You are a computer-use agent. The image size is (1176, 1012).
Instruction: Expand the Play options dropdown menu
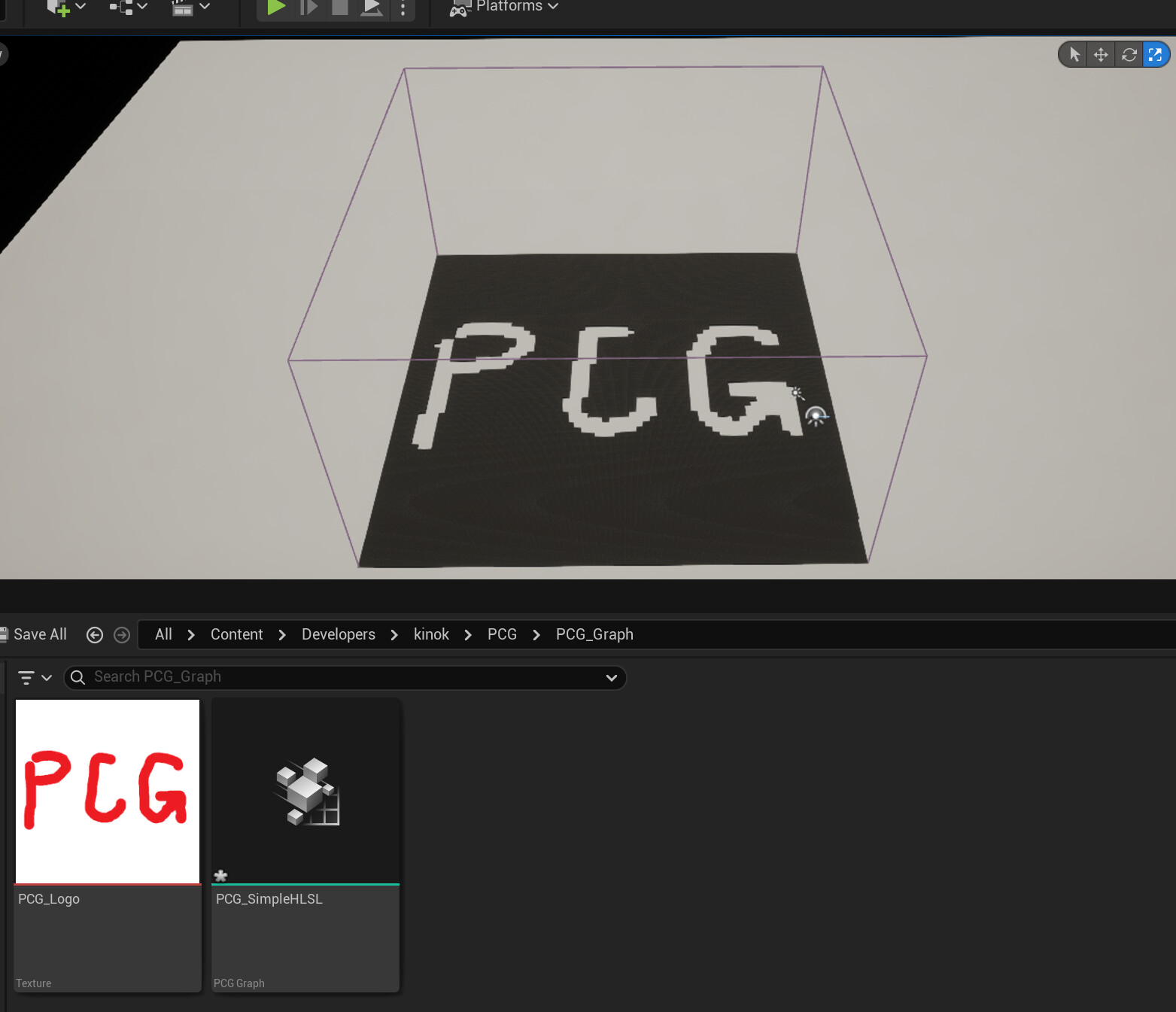403,9
